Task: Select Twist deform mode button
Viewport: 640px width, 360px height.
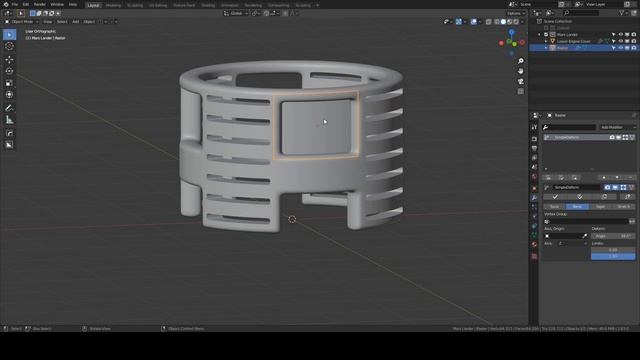Action: tap(554, 207)
